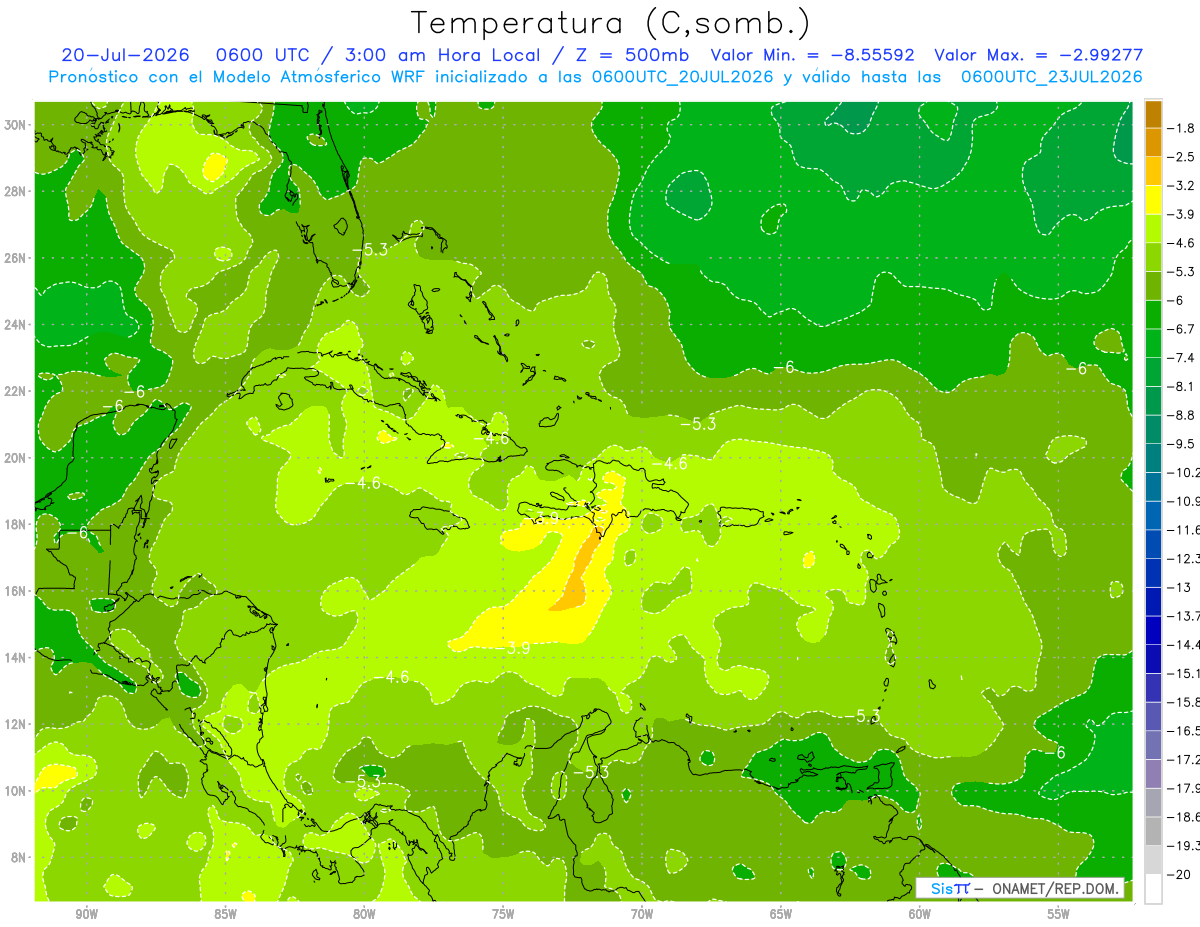Select the "Valor Max. = -2.99277" readout

pos(1038,55)
